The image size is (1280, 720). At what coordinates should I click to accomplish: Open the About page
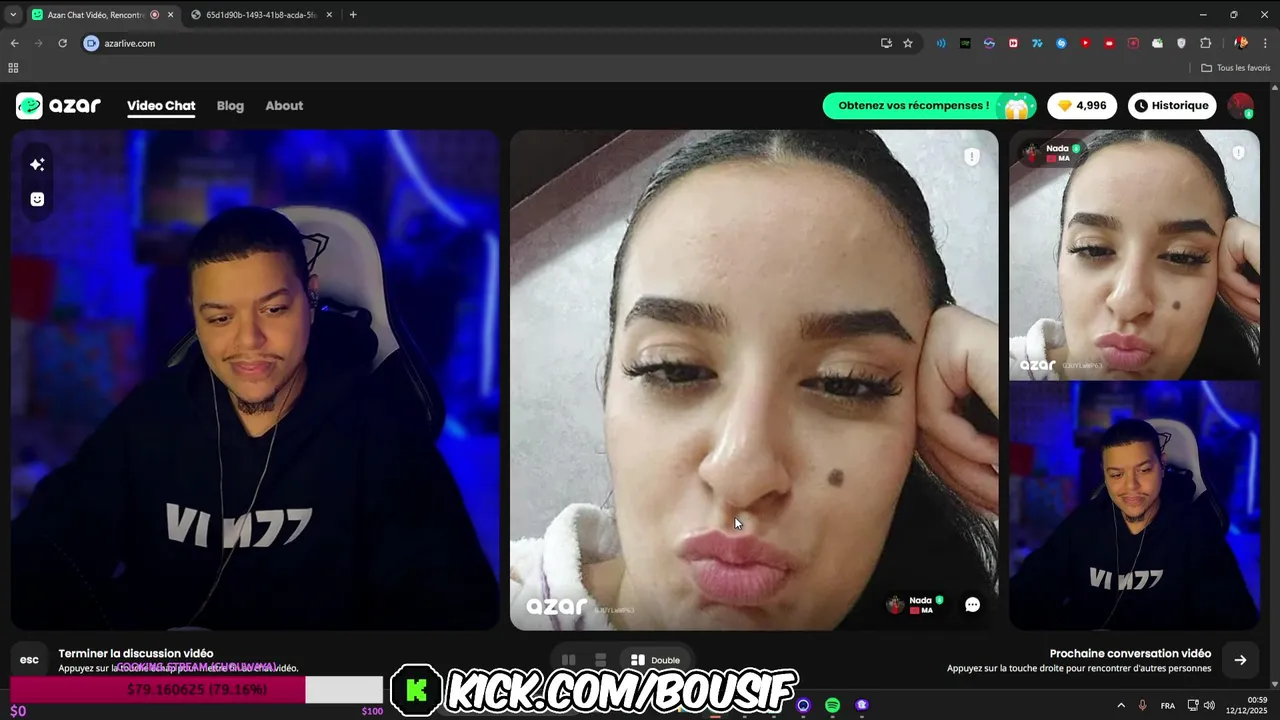coord(284,106)
